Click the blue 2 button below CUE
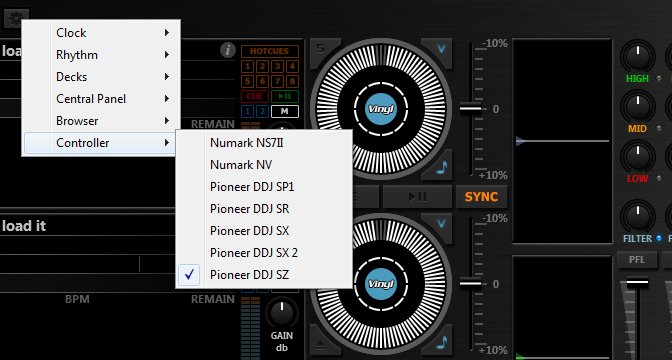 click(x=262, y=111)
